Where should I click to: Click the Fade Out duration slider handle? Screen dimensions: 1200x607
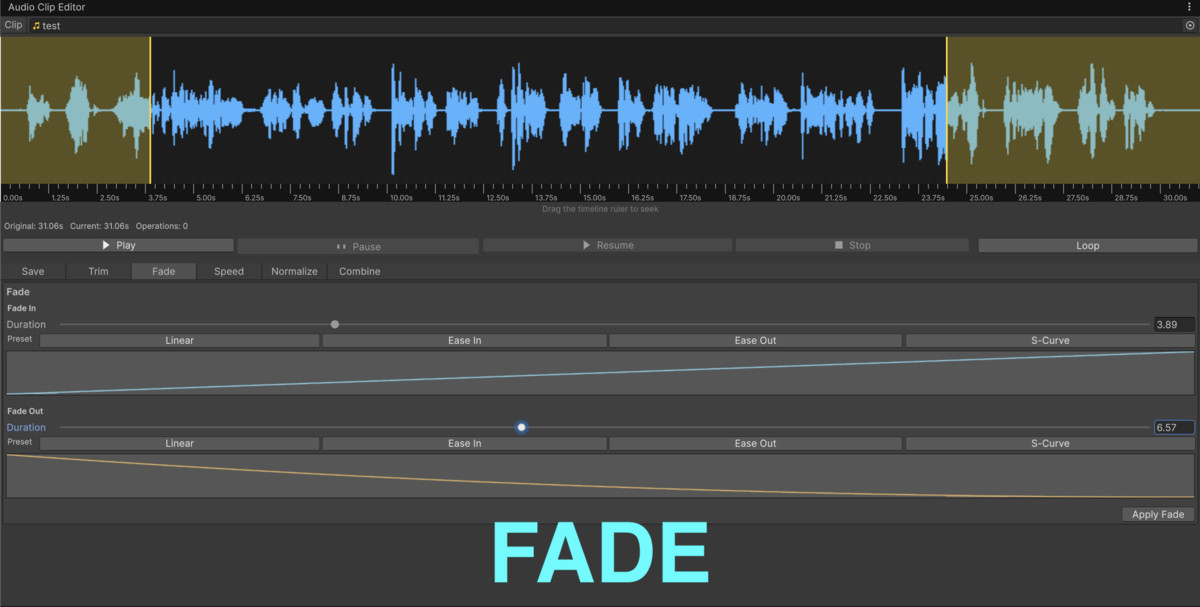[521, 427]
